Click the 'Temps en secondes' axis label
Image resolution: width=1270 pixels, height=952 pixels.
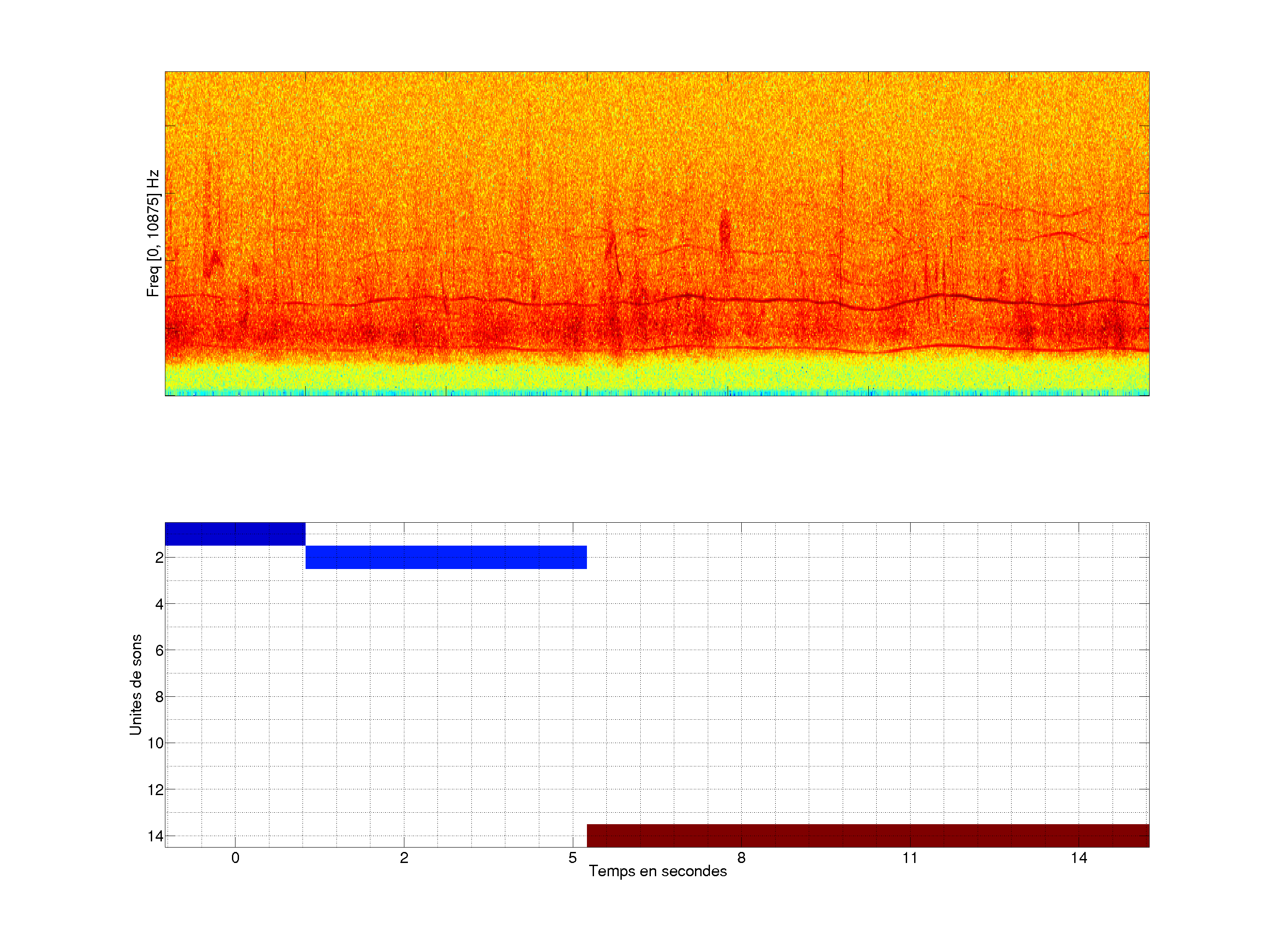point(657,871)
